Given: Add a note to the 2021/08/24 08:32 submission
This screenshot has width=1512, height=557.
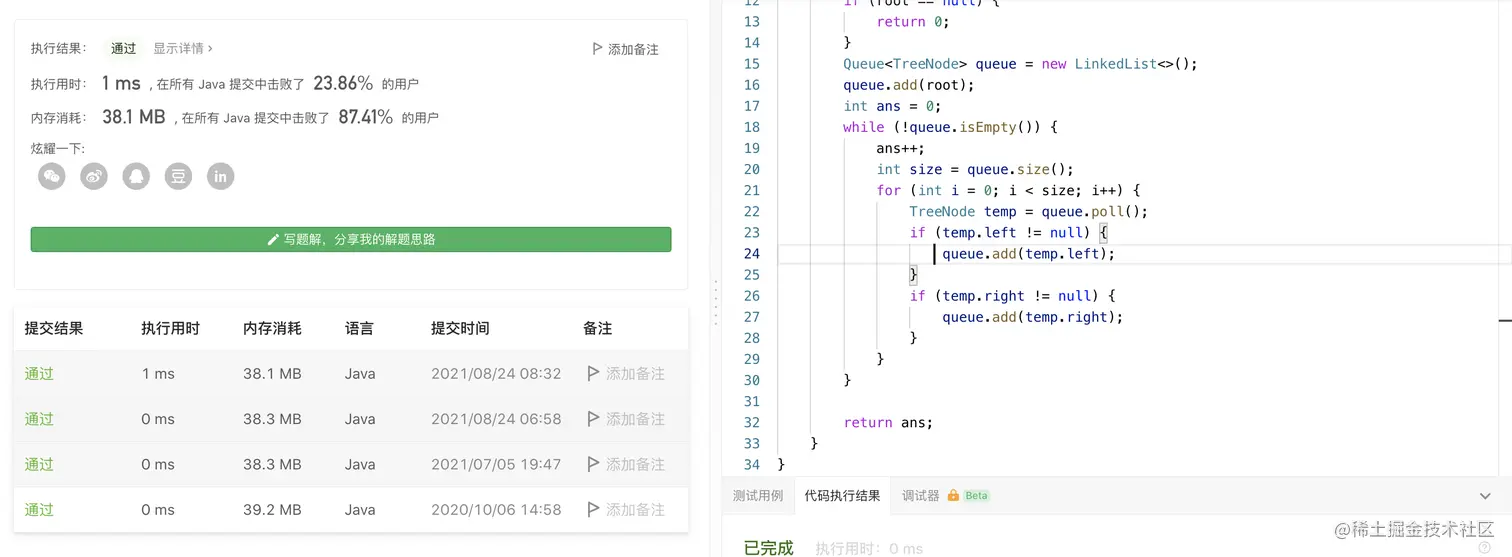Looking at the screenshot, I should tap(625, 373).
